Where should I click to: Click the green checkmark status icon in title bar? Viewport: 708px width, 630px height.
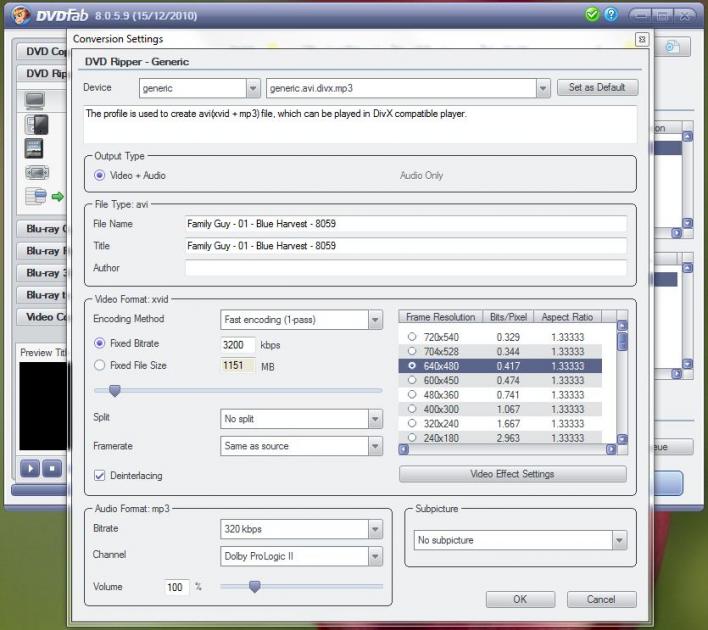coord(592,14)
